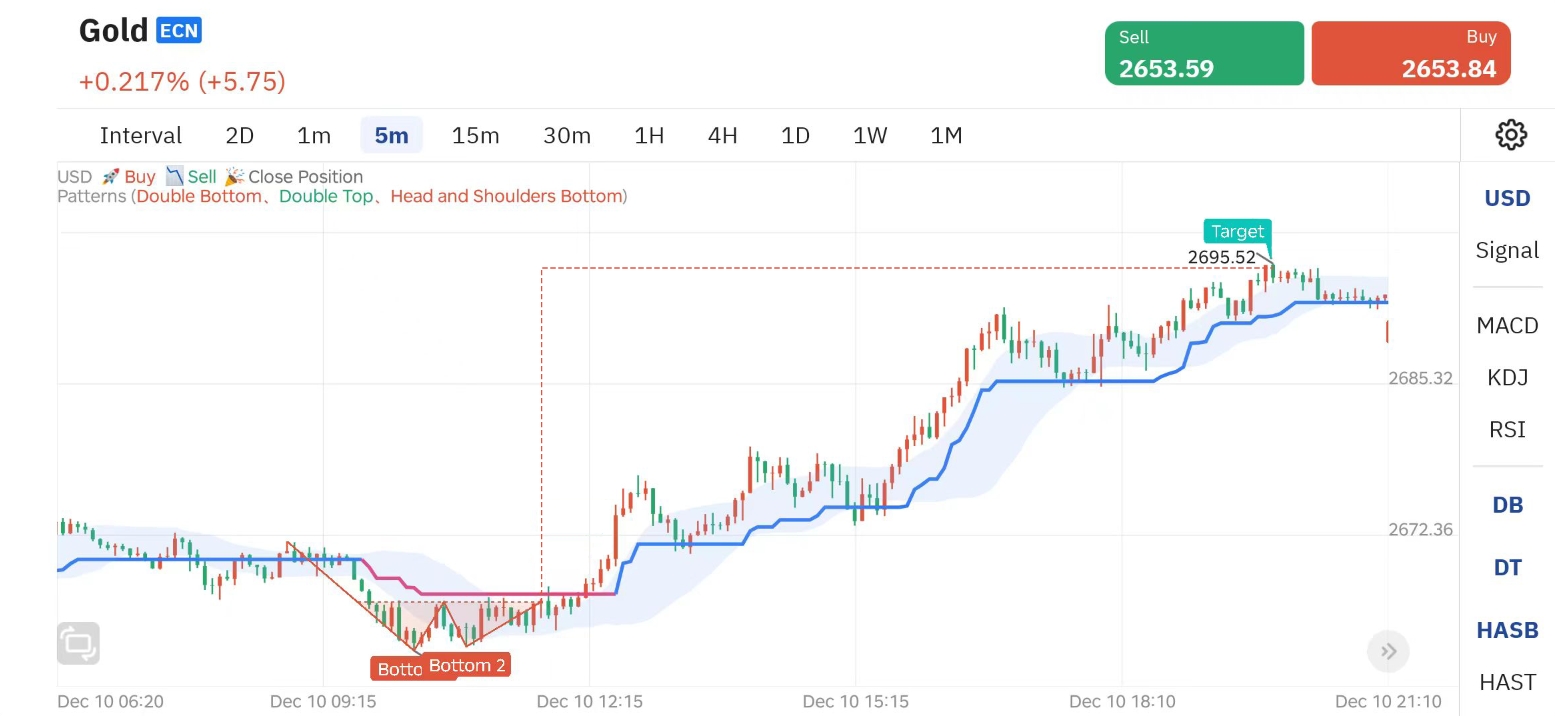1555x716 pixels.
Task: Switch to the 15m interval
Action: pos(475,135)
